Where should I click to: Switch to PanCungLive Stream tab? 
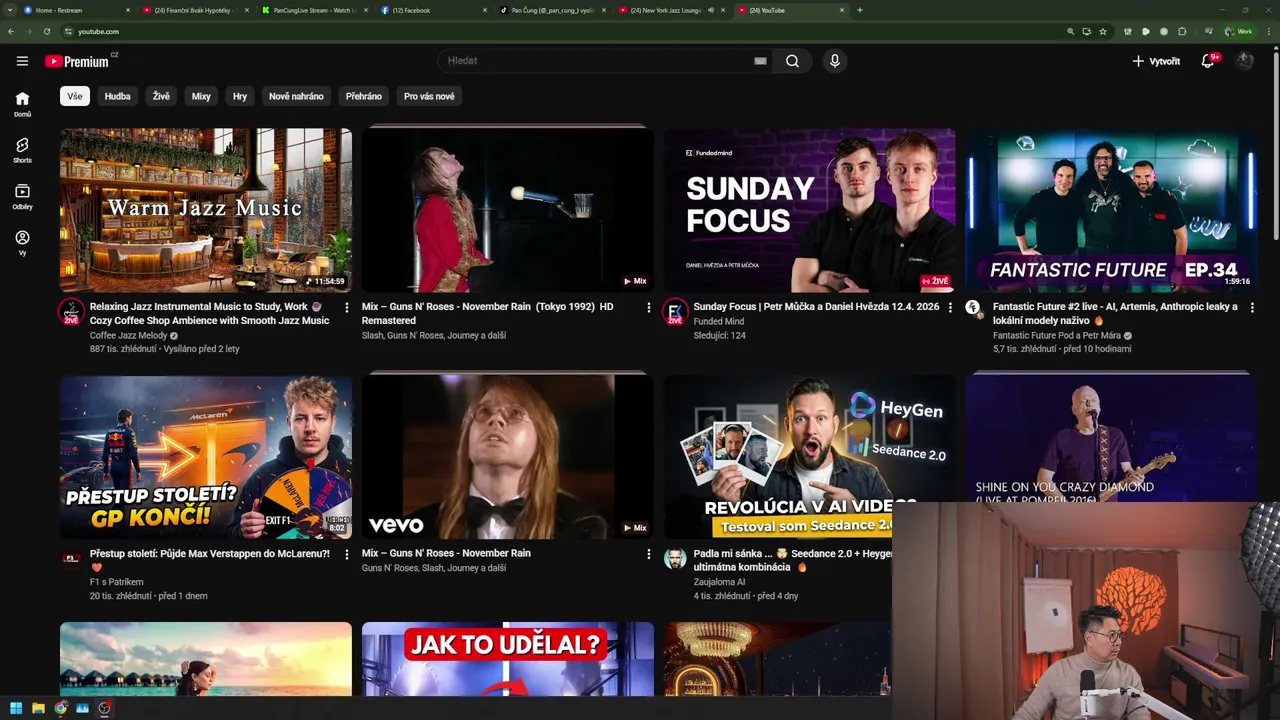(315, 10)
